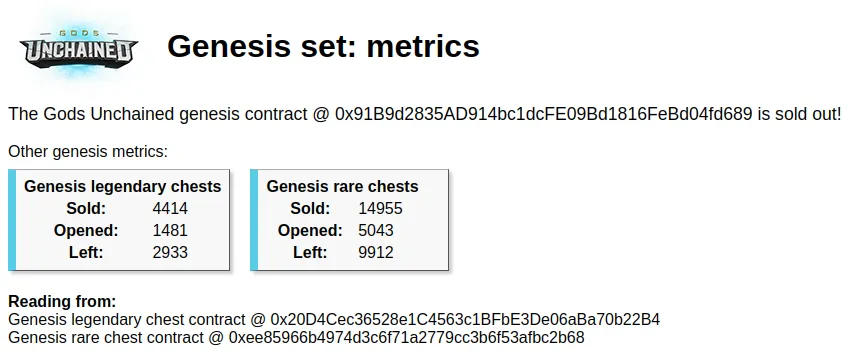Viewport: 861px width, 363px height.
Task: Click the Opened: label in legendary chests card
Action: (x=86, y=231)
